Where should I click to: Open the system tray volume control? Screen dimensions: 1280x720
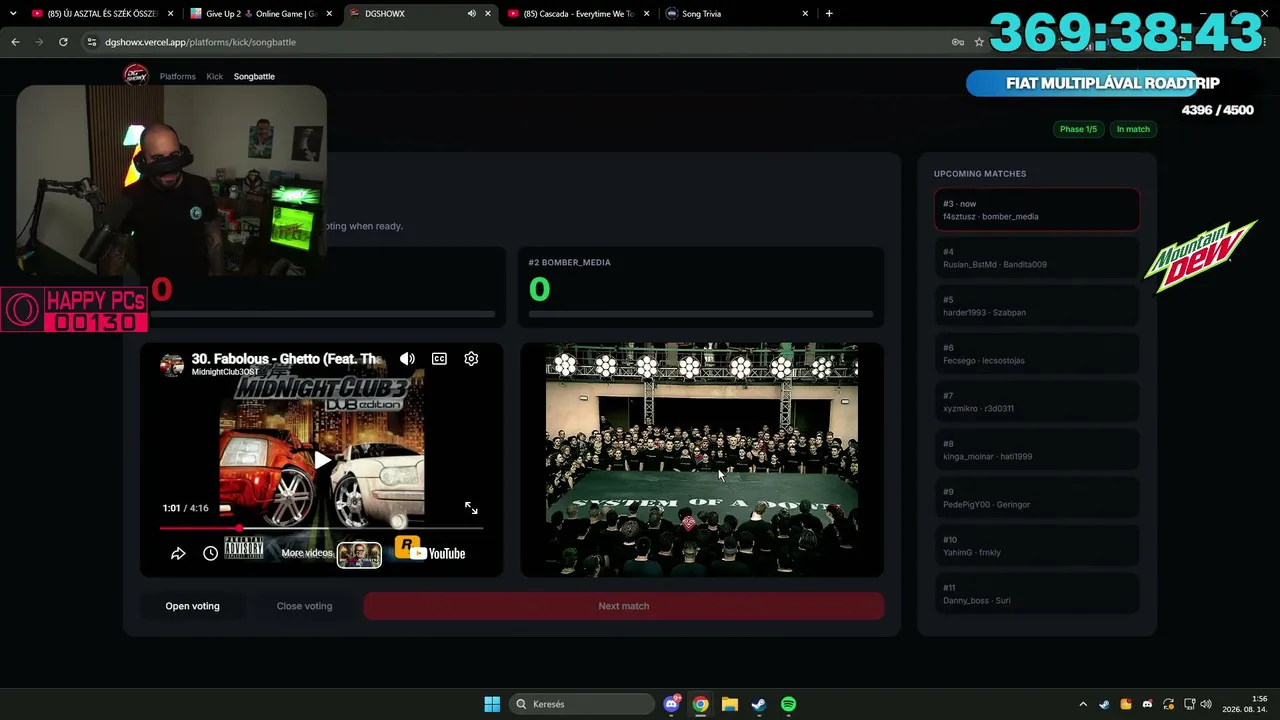1206,704
